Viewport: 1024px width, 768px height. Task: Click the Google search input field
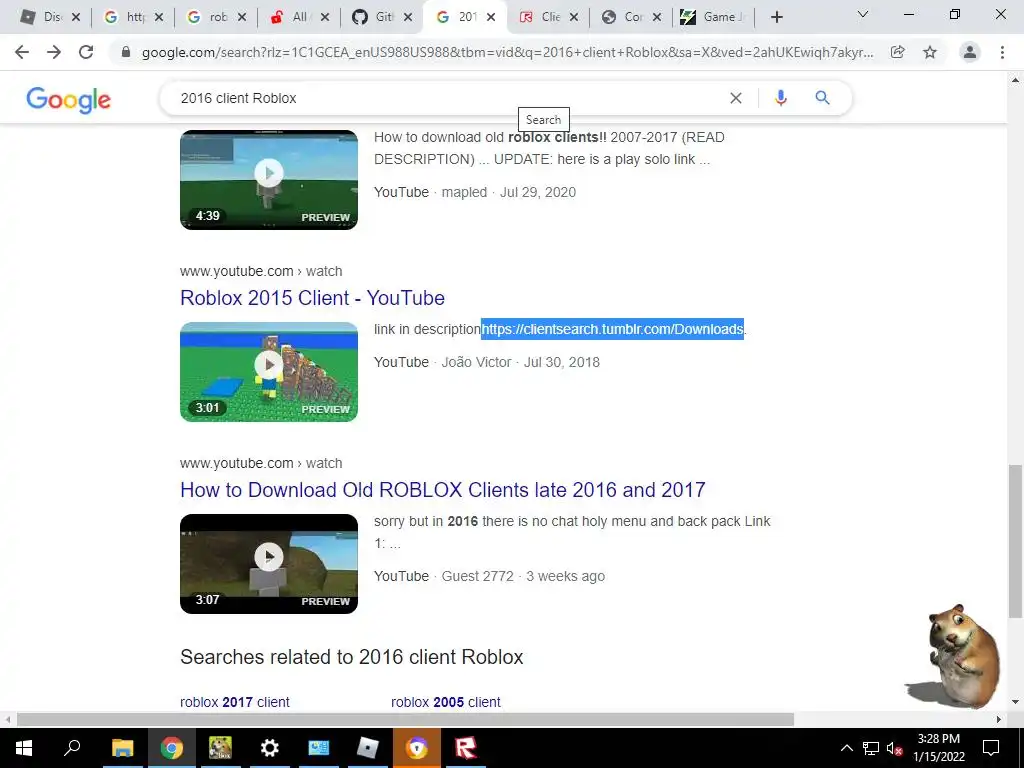point(444,98)
